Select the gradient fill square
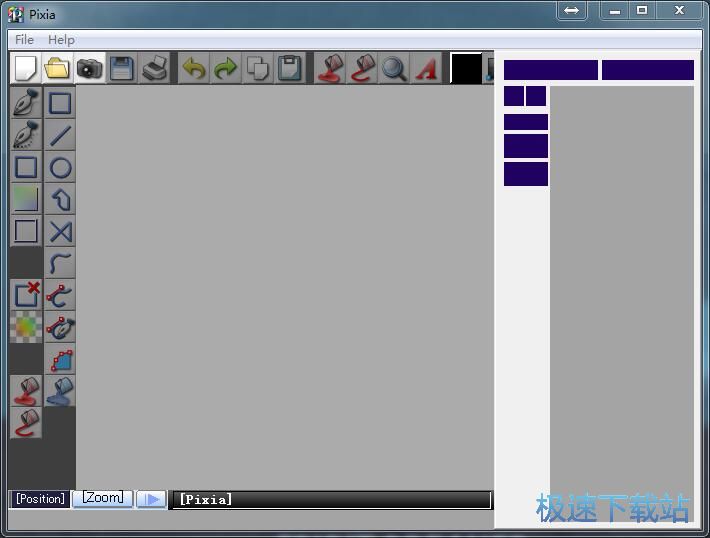 [26, 199]
